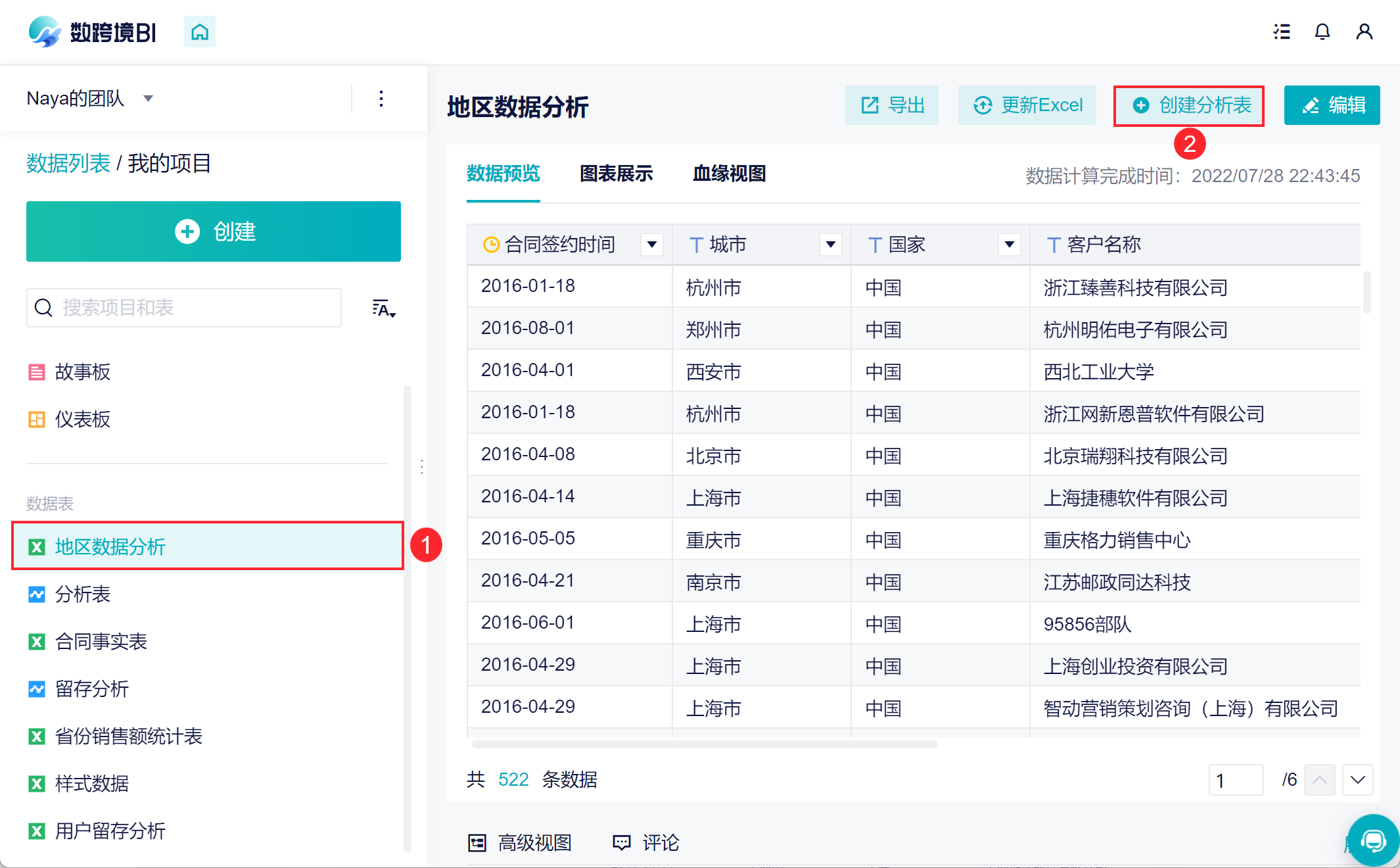Screen dimensions: 1400x868
Task: Open the 国家 column dropdown
Action: point(1010,245)
